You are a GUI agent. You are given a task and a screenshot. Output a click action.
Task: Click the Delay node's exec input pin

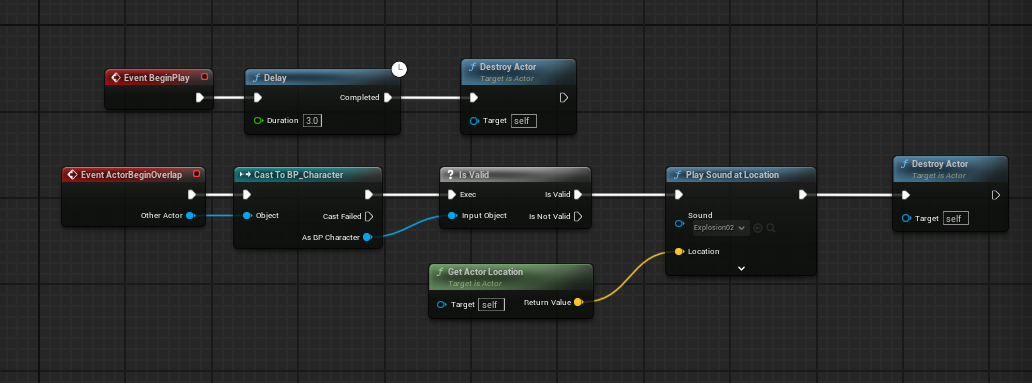[x=257, y=97]
